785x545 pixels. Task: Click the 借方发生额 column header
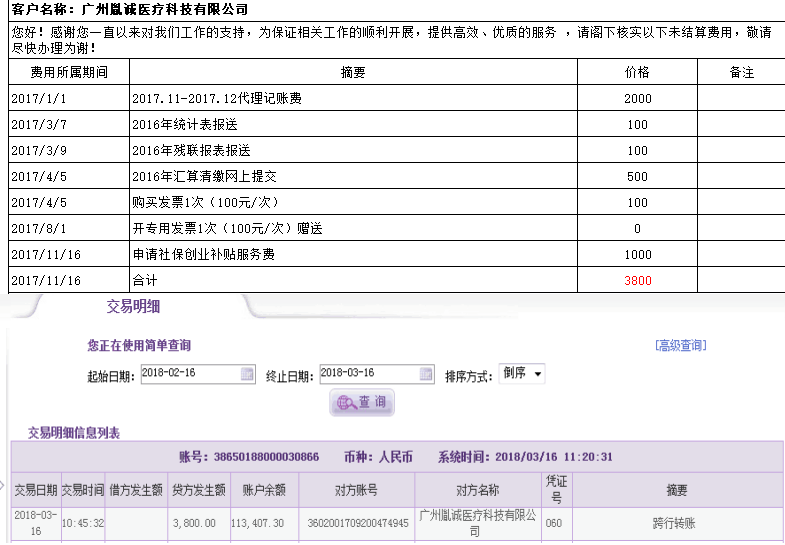coord(136,490)
